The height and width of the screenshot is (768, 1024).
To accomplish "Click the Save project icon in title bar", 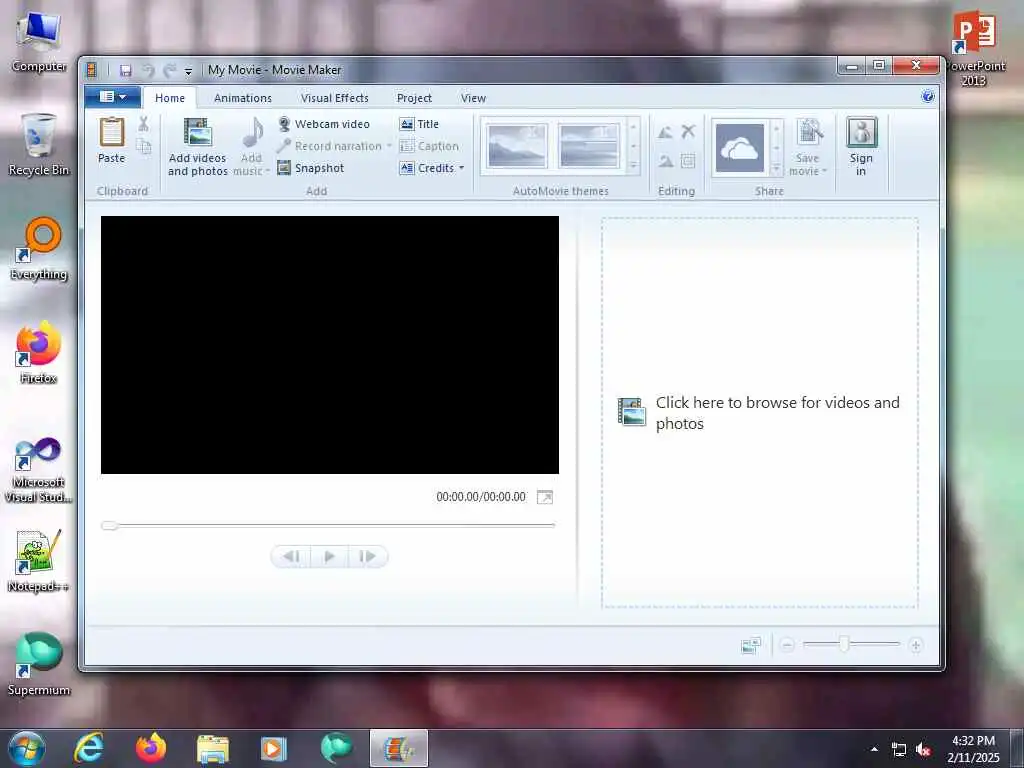I will click(126, 71).
